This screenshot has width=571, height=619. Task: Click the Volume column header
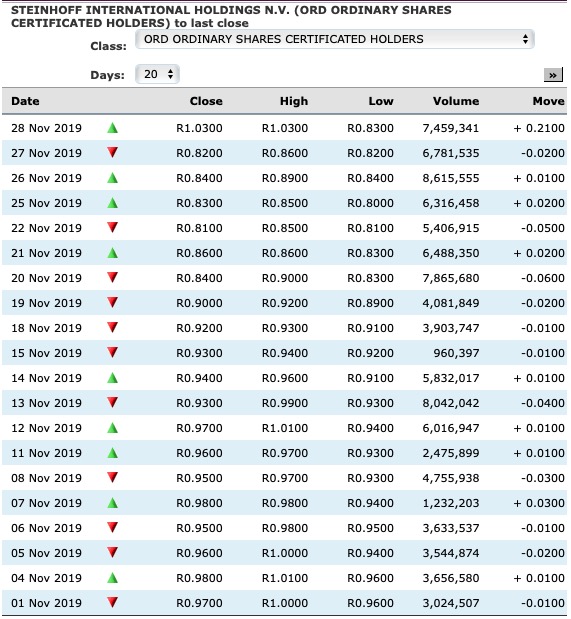click(x=456, y=101)
